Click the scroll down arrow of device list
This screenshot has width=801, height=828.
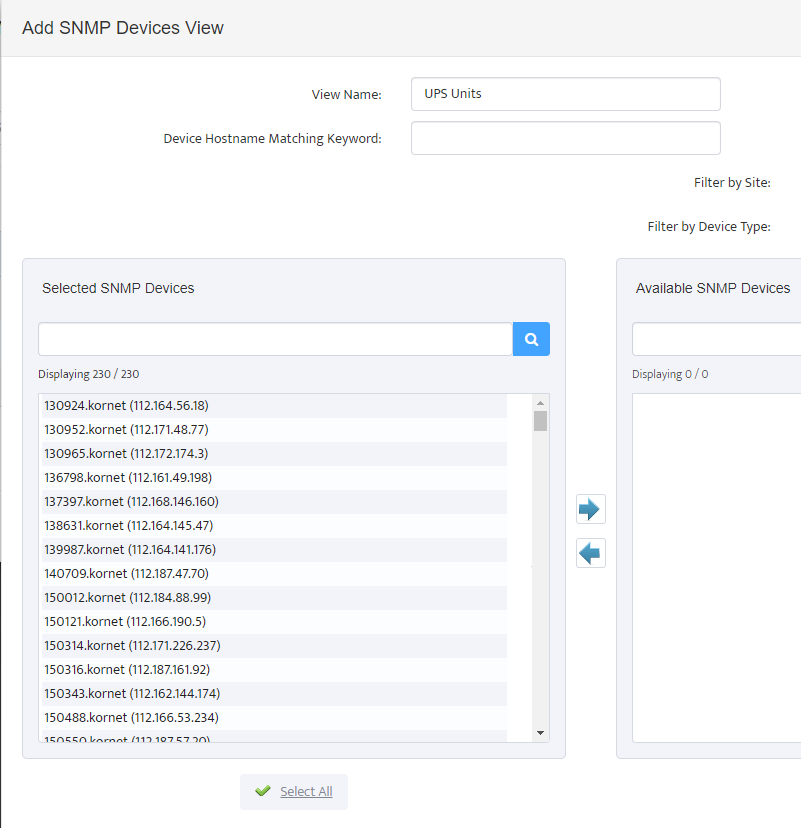click(x=540, y=732)
